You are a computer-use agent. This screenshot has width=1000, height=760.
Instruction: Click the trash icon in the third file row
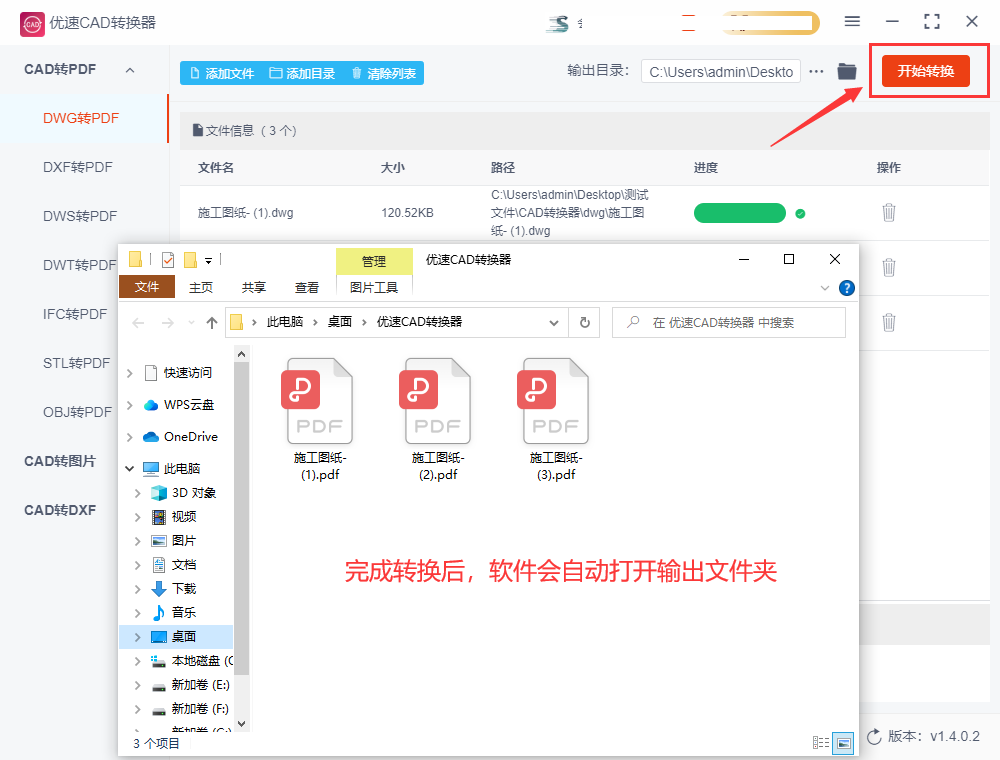coord(888,322)
